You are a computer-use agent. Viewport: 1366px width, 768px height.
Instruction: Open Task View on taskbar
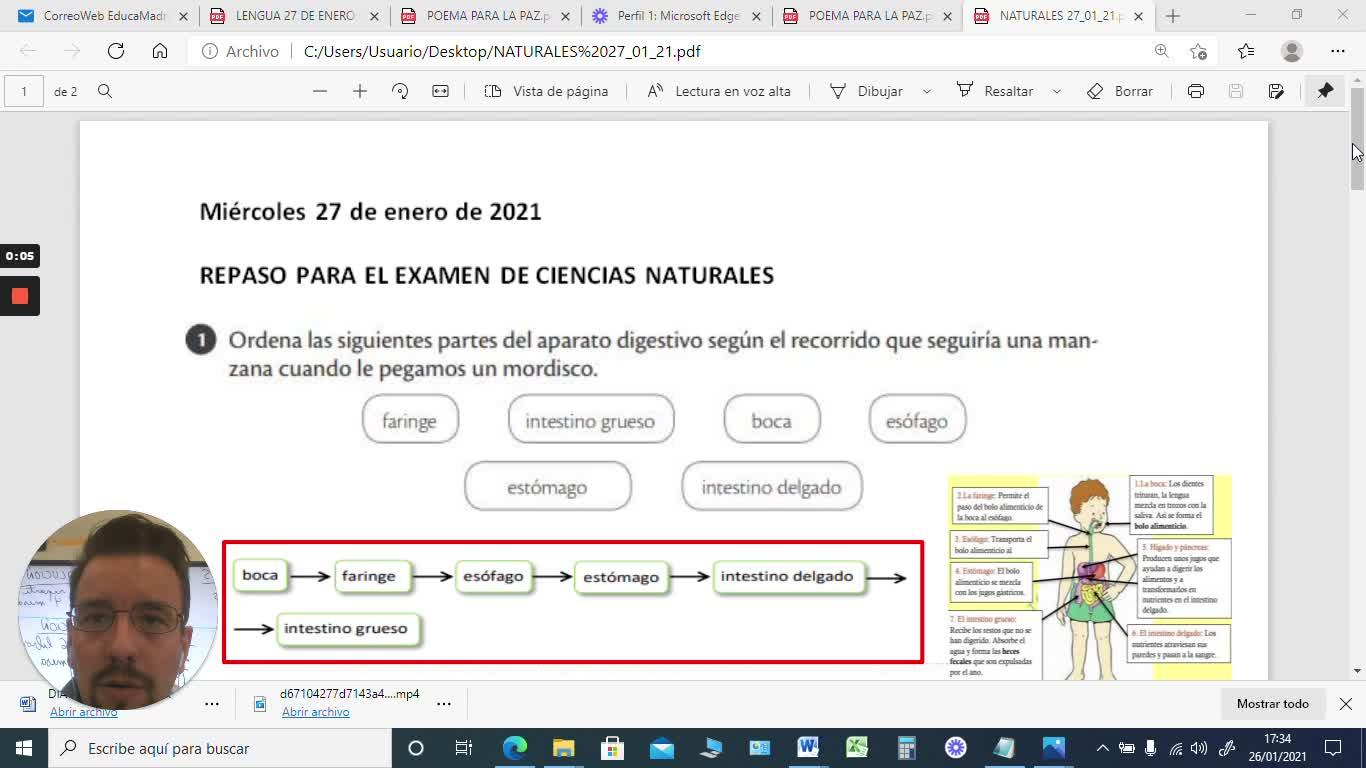coord(464,748)
